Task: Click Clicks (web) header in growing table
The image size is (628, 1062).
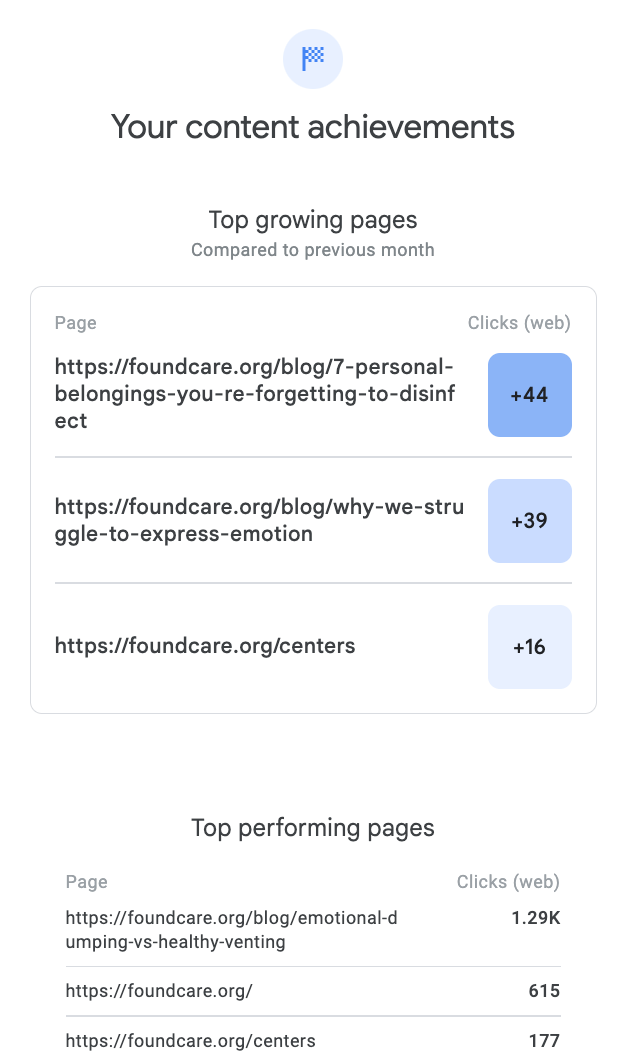Action: (520, 323)
